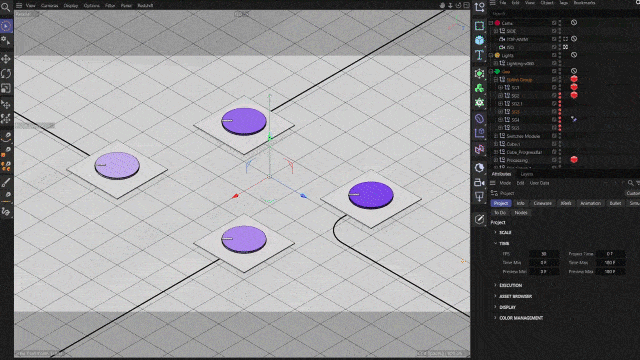The height and width of the screenshot is (360, 640).
Task: Select the Rotate tool in left toolbar
Action: pyautogui.click(x=6, y=73)
